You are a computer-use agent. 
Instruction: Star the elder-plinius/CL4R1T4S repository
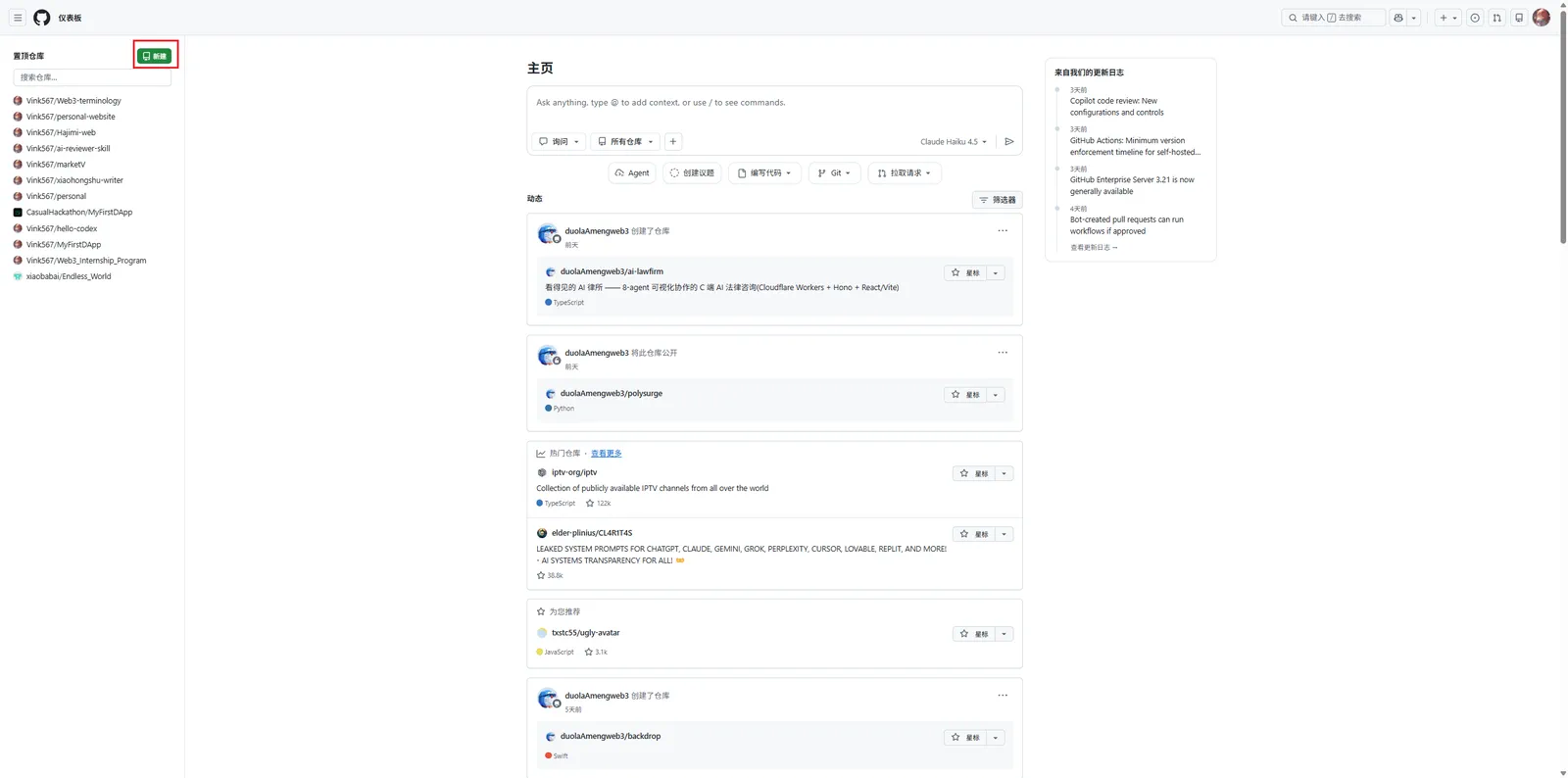click(x=974, y=534)
